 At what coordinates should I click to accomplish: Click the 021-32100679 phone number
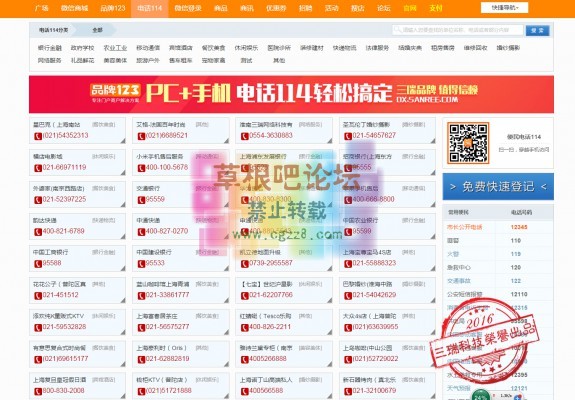(x=374, y=391)
